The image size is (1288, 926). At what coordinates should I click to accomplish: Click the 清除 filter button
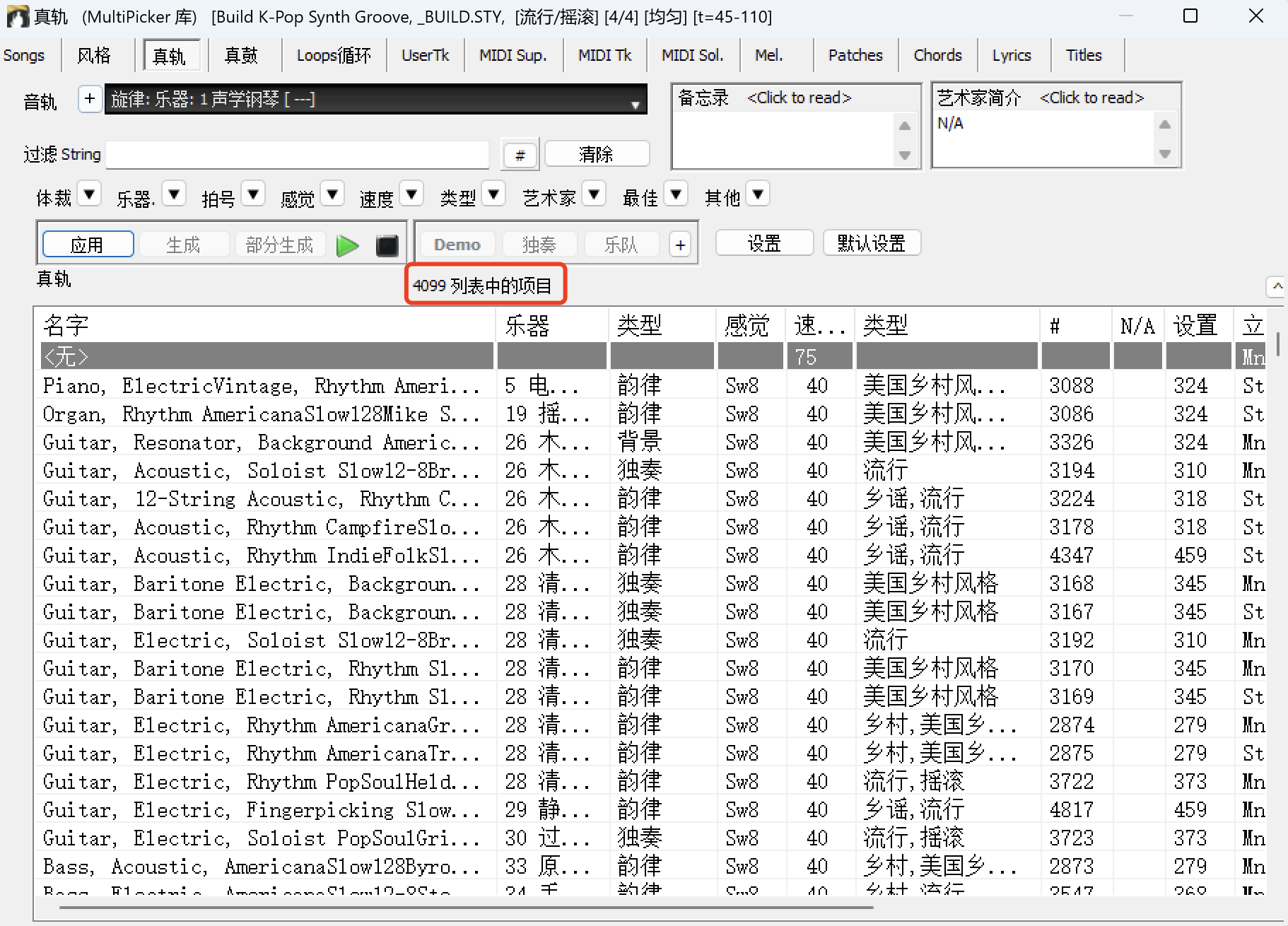597,154
